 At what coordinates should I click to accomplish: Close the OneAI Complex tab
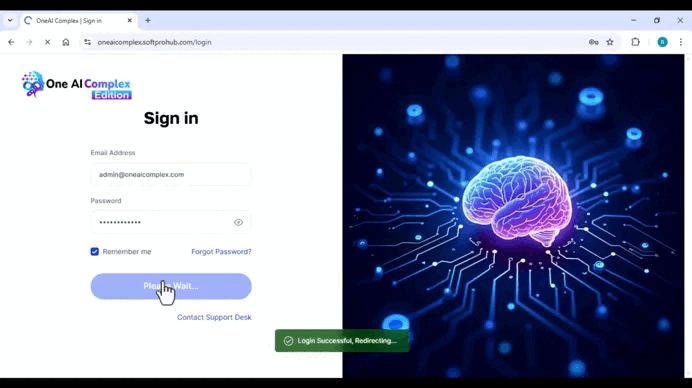coord(130,20)
